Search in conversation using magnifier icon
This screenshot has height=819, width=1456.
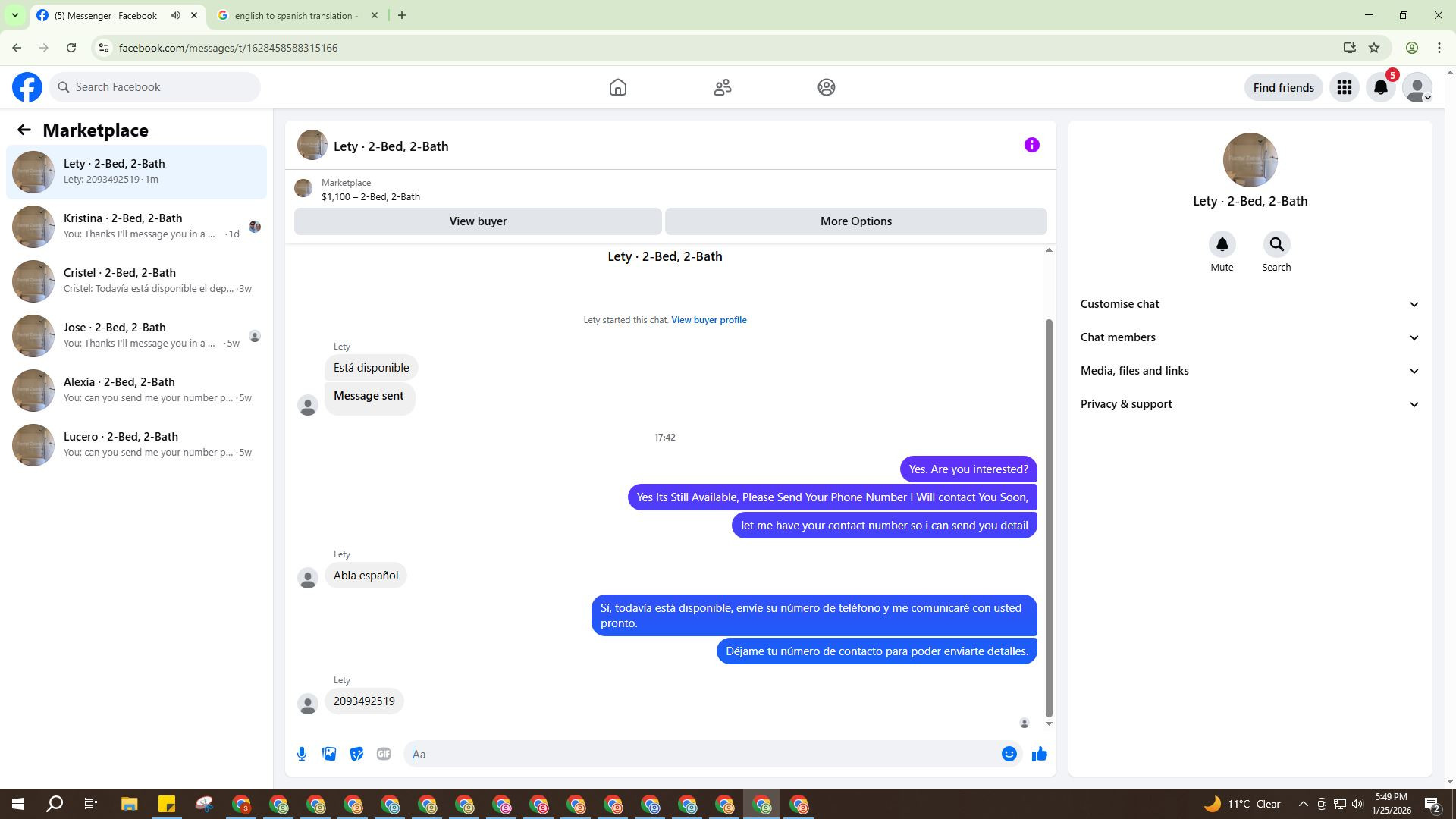click(x=1276, y=244)
